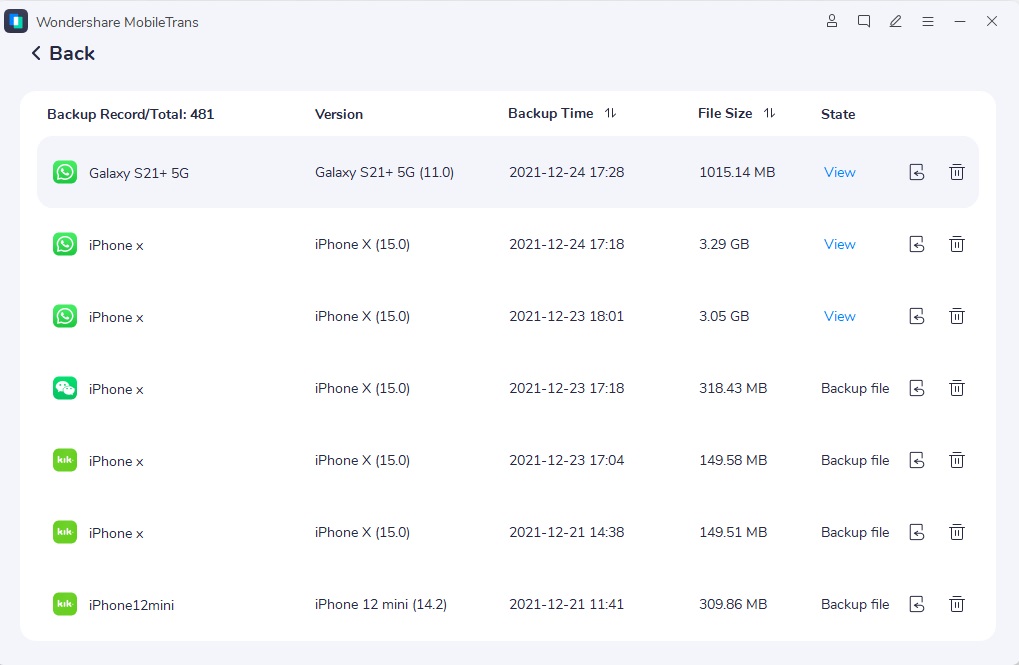
Task: Click the Galaxy S21+ 5G (11.0) version
Action: [384, 172]
